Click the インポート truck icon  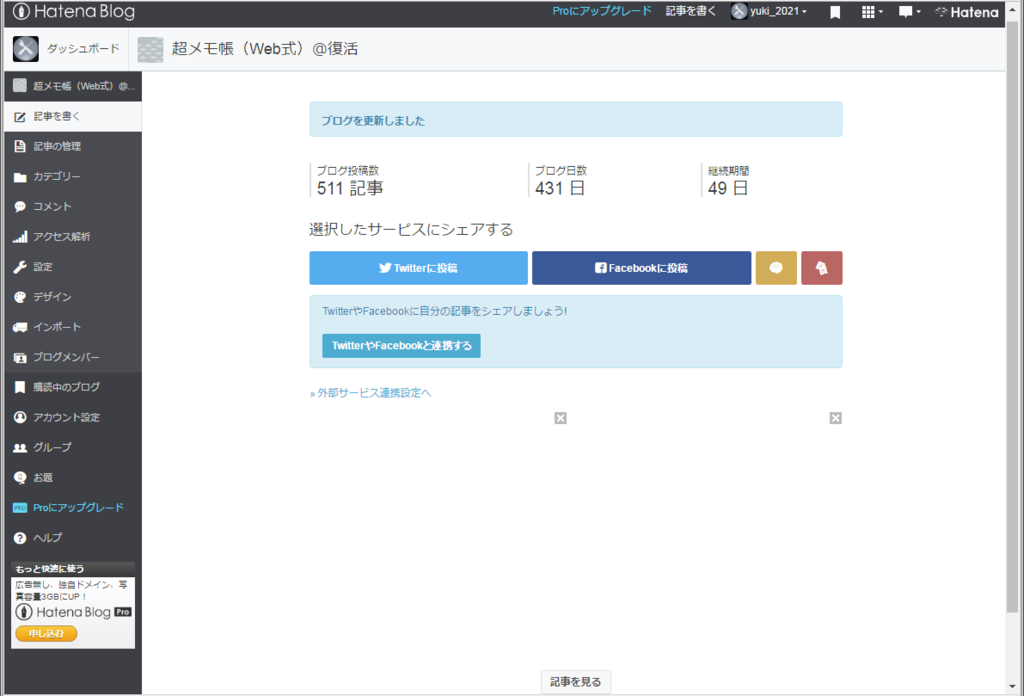point(20,327)
